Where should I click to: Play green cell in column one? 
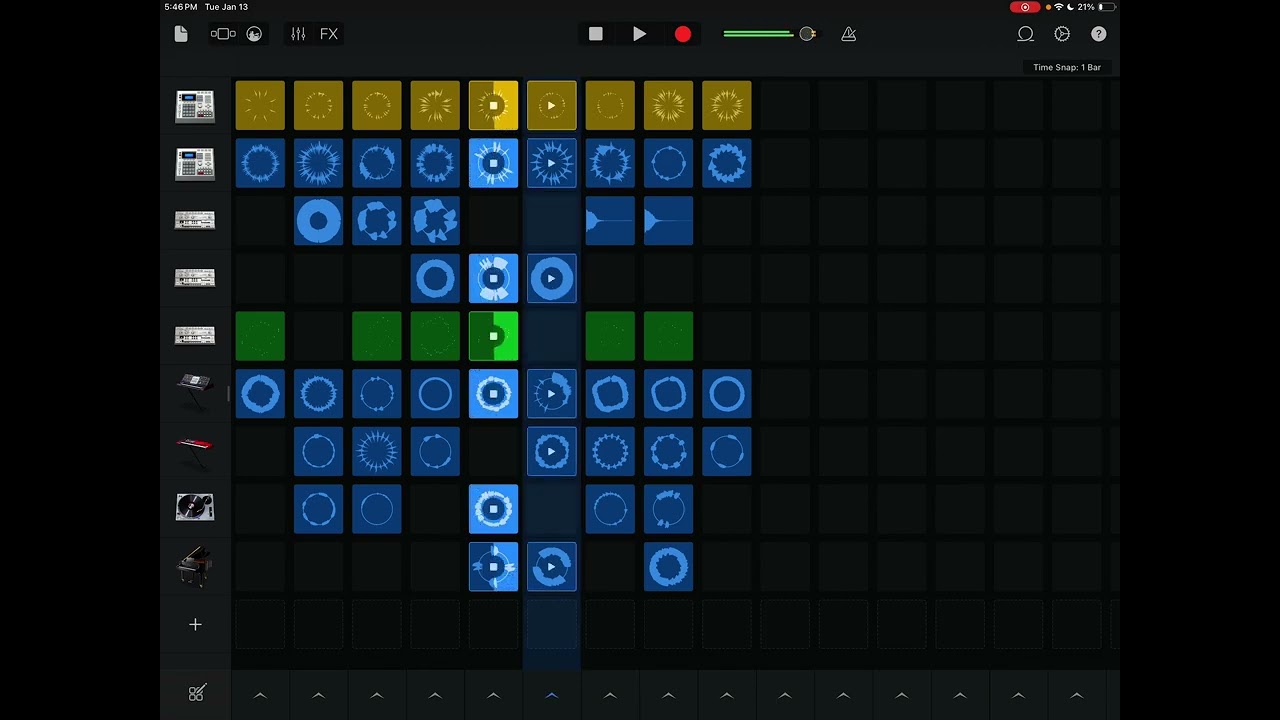coord(260,336)
